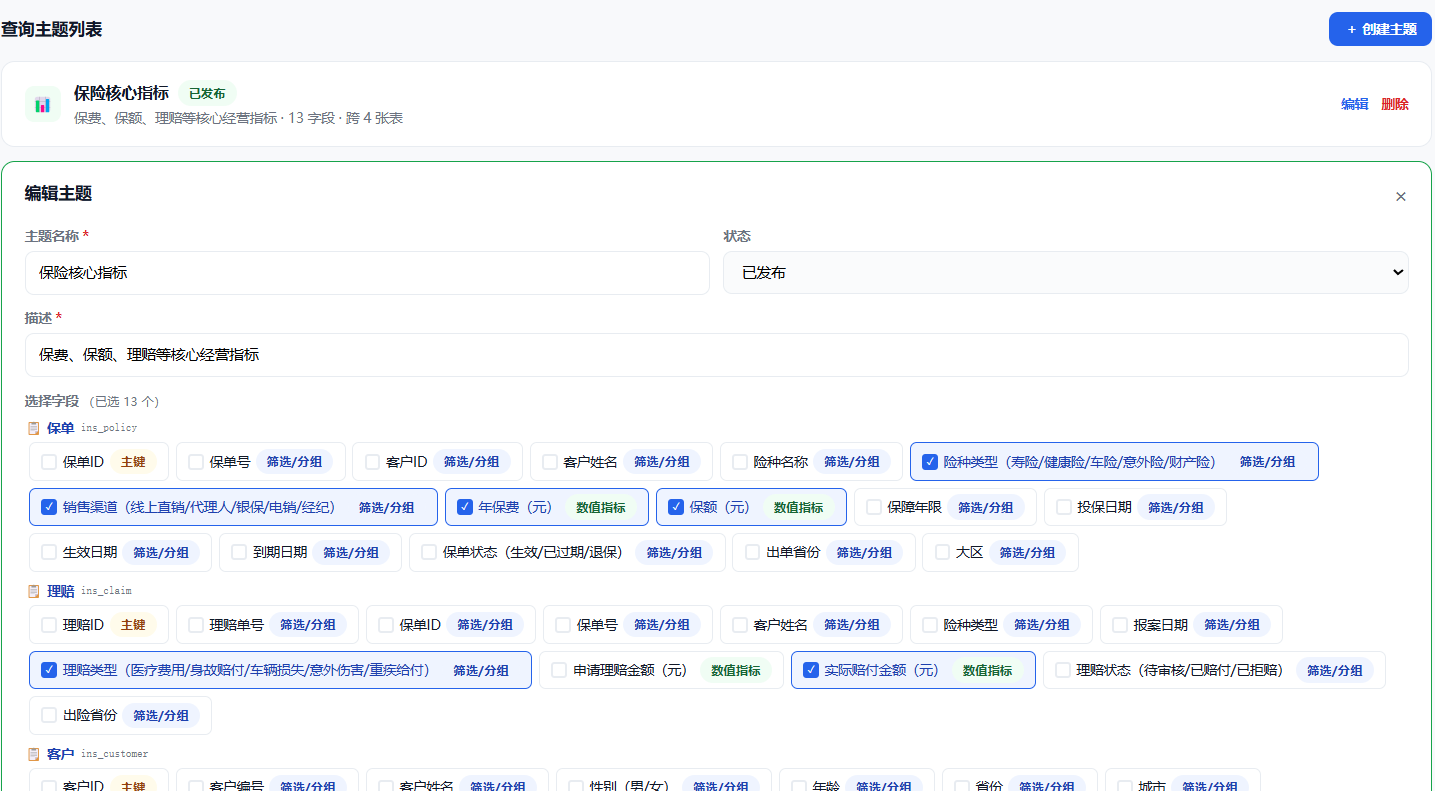1435x791 pixels.
Task: Uncheck the 销售渠道 field checkbox
Action: (x=49, y=507)
